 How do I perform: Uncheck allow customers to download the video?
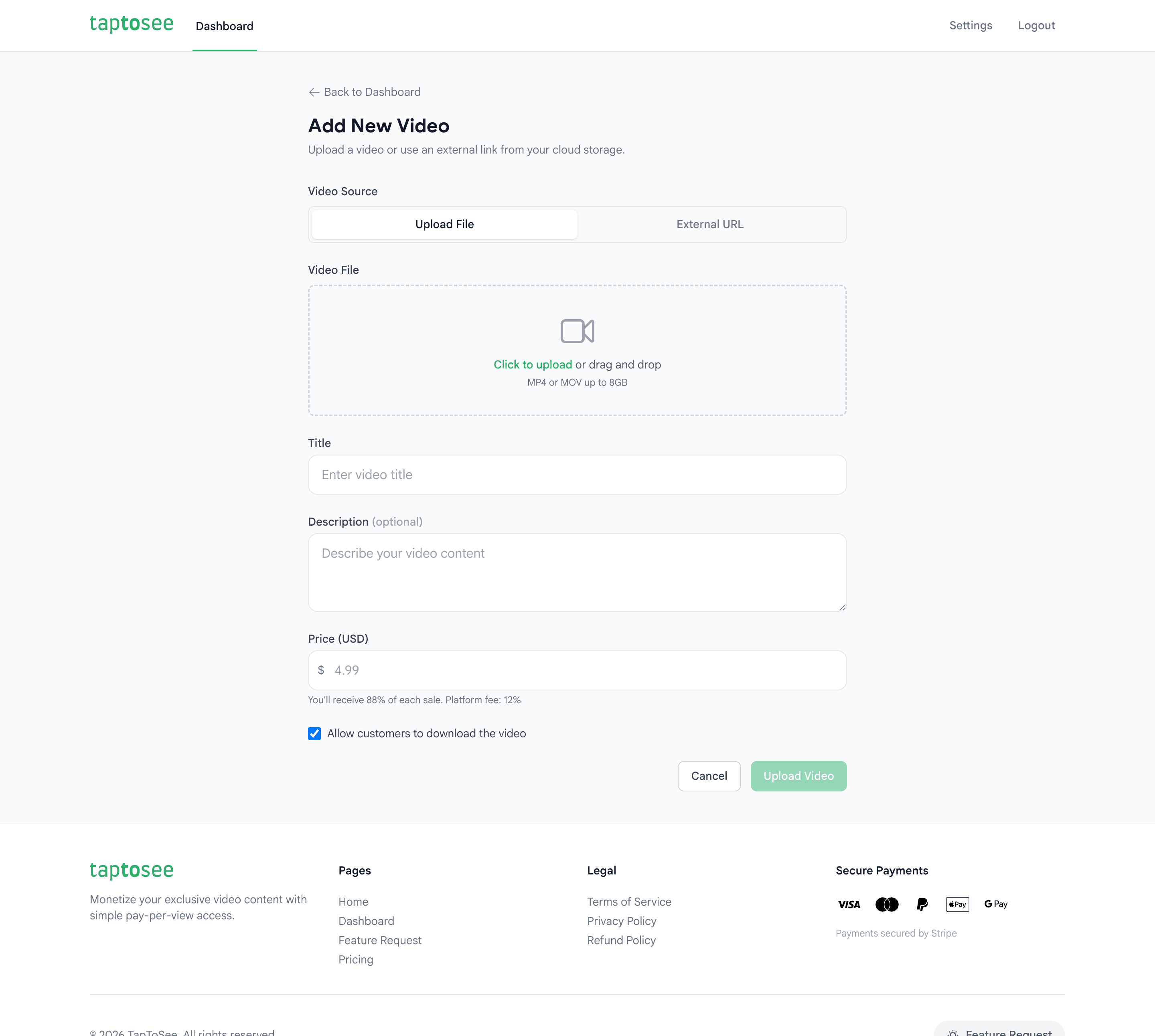314,734
